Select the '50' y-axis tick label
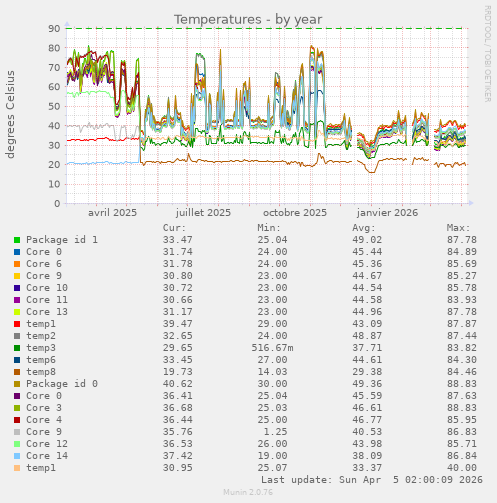Viewport: 497px width, 503px height. click(54, 107)
